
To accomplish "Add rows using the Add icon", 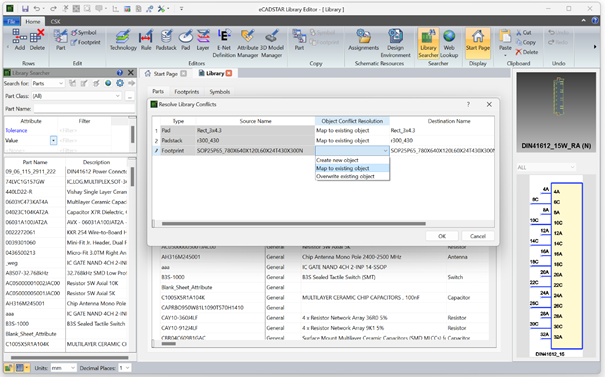I will 20,40.
